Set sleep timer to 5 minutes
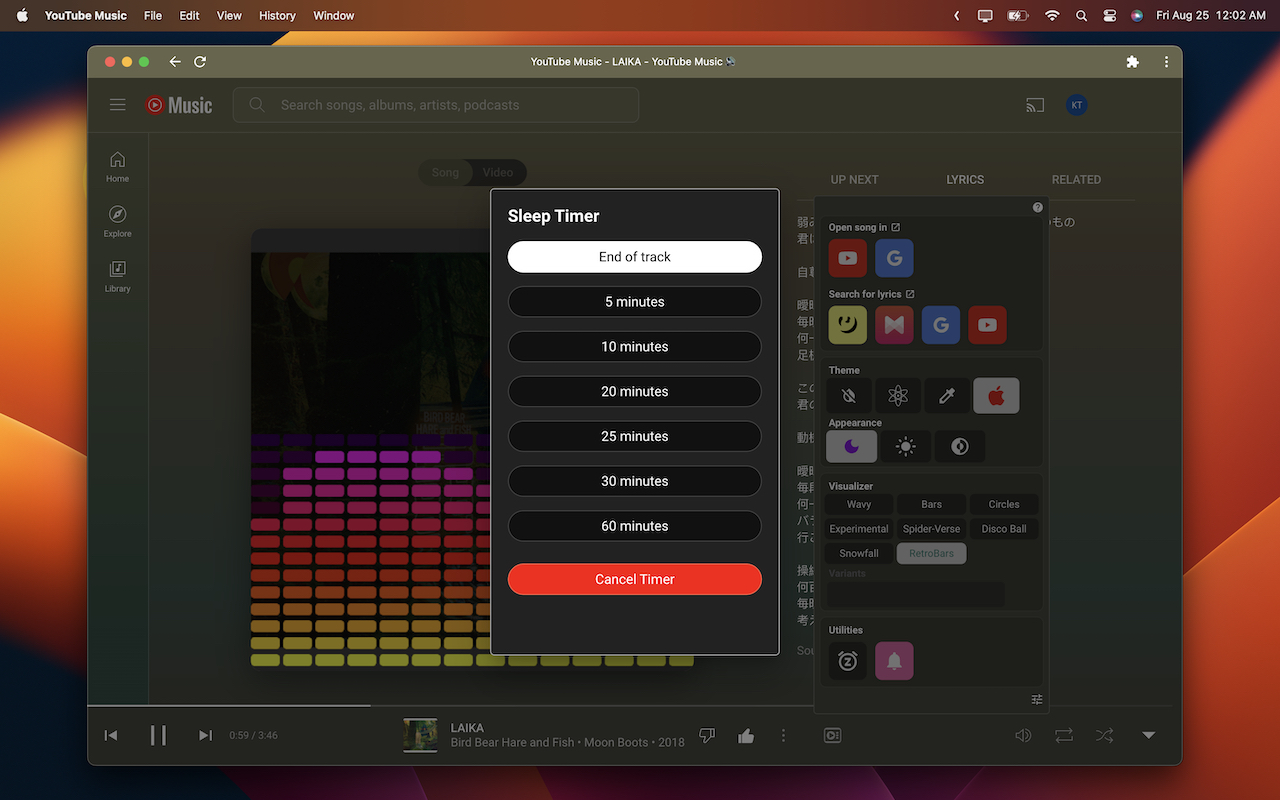The height and width of the screenshot is (800, 1280). pyautogui.click(x=635, y=302)
